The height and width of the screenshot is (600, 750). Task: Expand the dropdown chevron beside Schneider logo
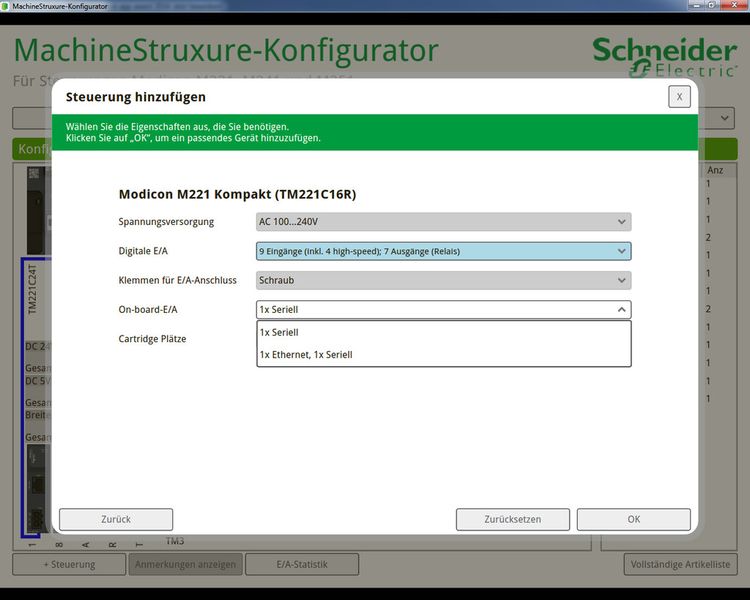725,118
